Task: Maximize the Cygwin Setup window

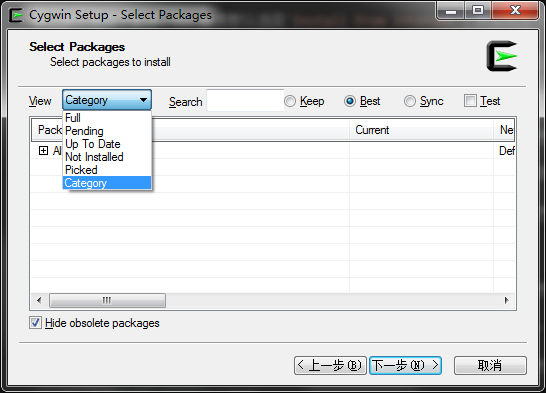Action: click(478, 11)
